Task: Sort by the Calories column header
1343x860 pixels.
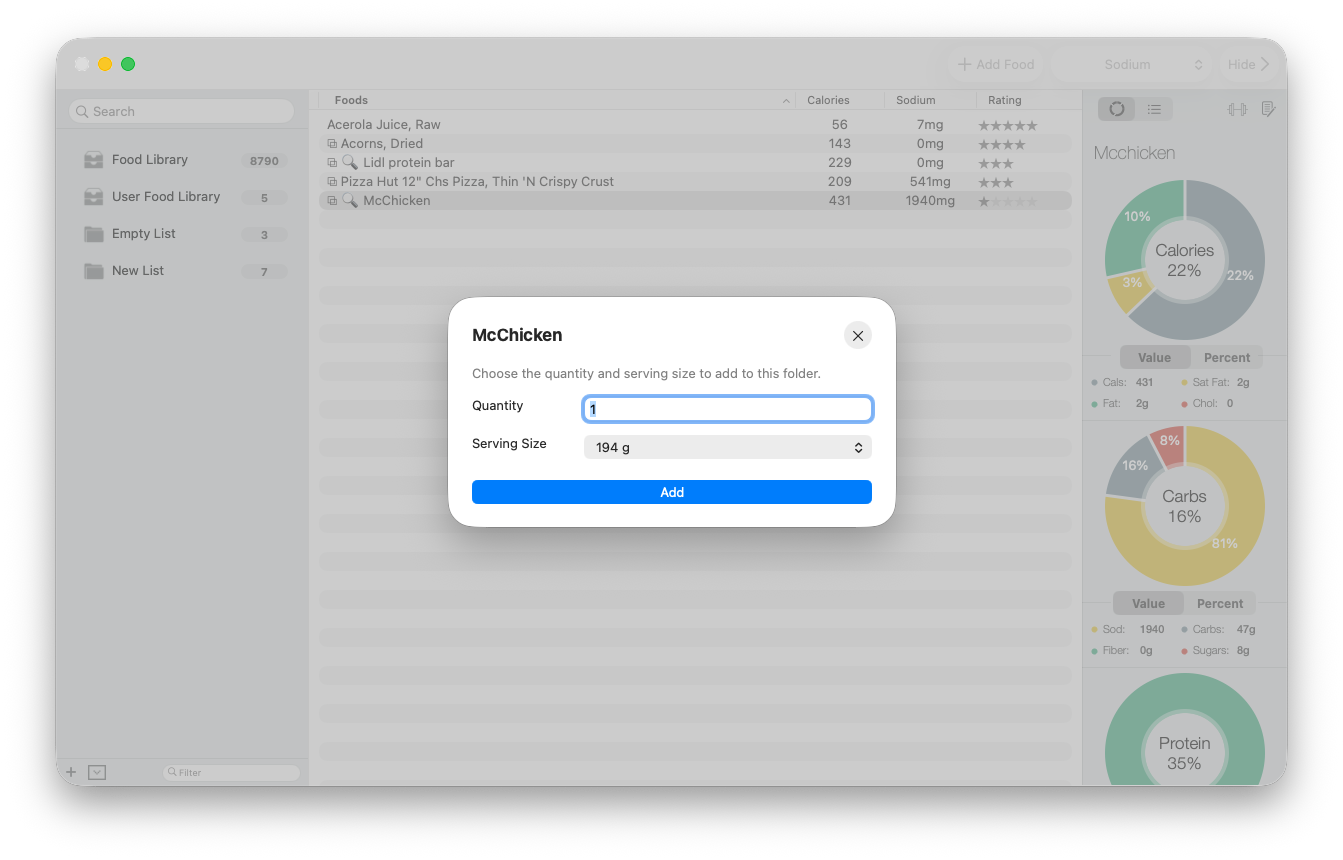Action: pos(840,100)
